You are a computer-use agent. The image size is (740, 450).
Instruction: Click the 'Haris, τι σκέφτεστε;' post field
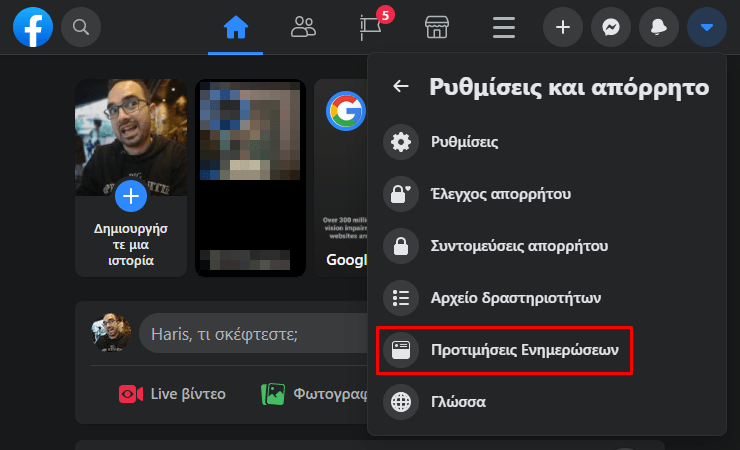[253, 334]
